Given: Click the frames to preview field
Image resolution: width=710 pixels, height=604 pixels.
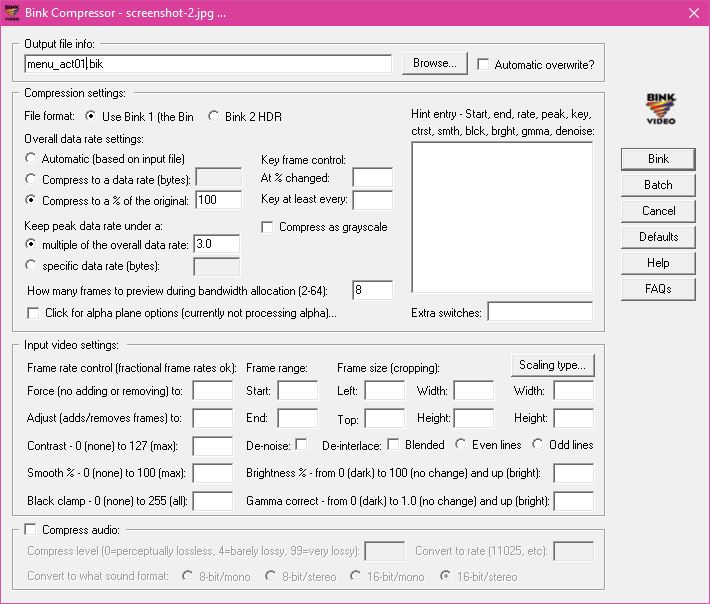Looking at the screenshot, I should point(373,290).
